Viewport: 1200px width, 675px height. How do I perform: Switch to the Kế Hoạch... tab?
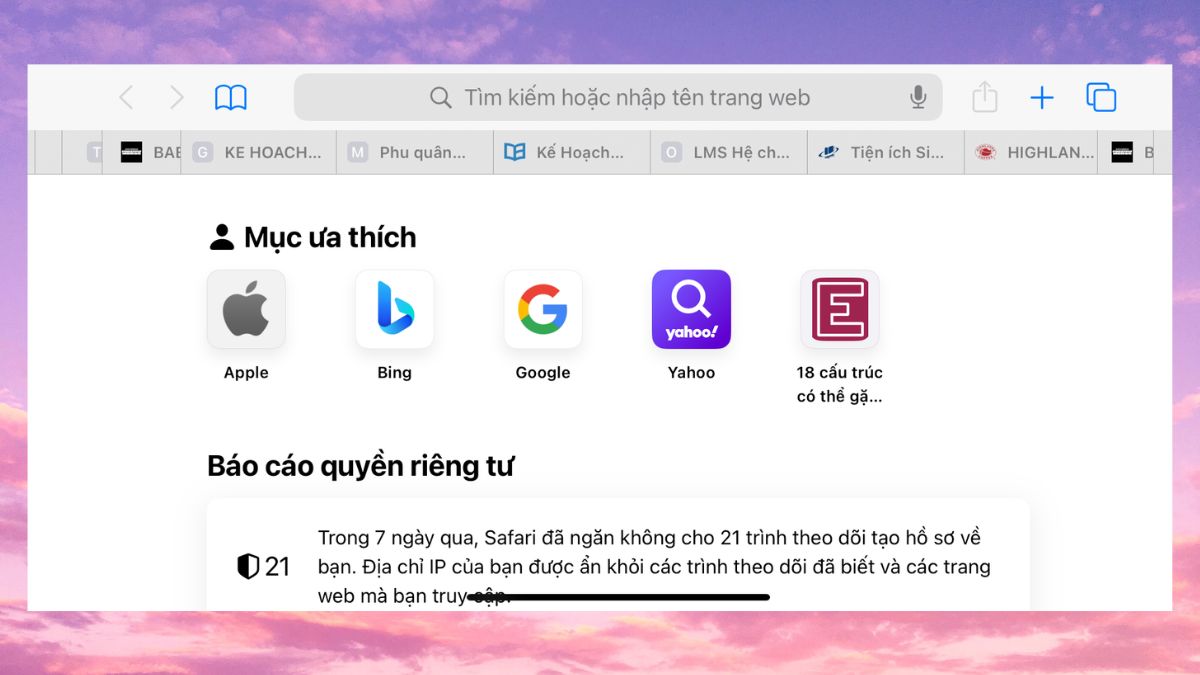tap(571, 153)
